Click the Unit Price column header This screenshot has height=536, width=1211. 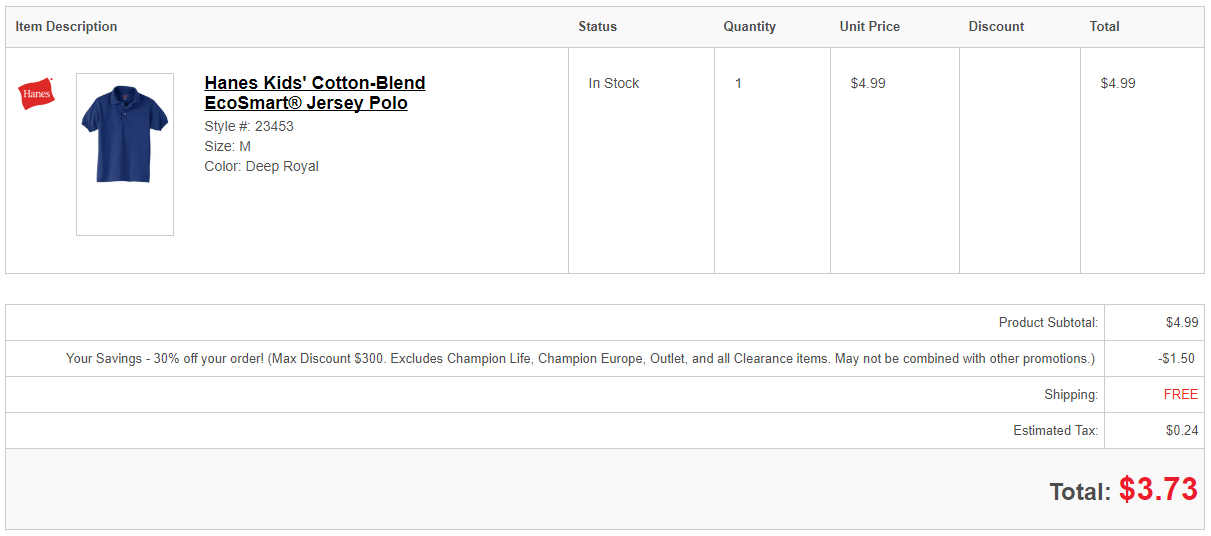pos(869,27)
